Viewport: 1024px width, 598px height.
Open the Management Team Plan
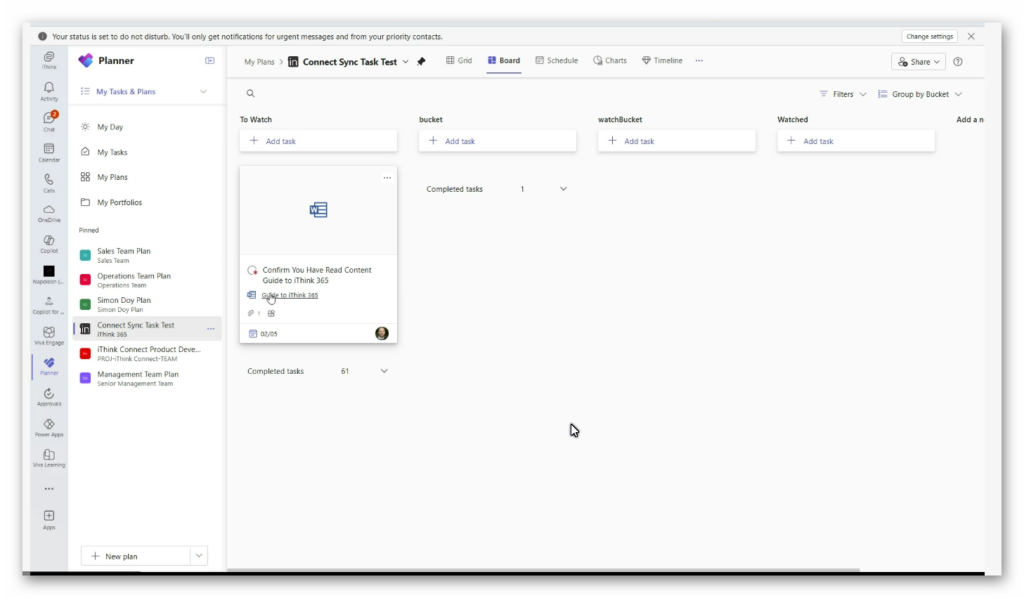(x=147, y=378)
